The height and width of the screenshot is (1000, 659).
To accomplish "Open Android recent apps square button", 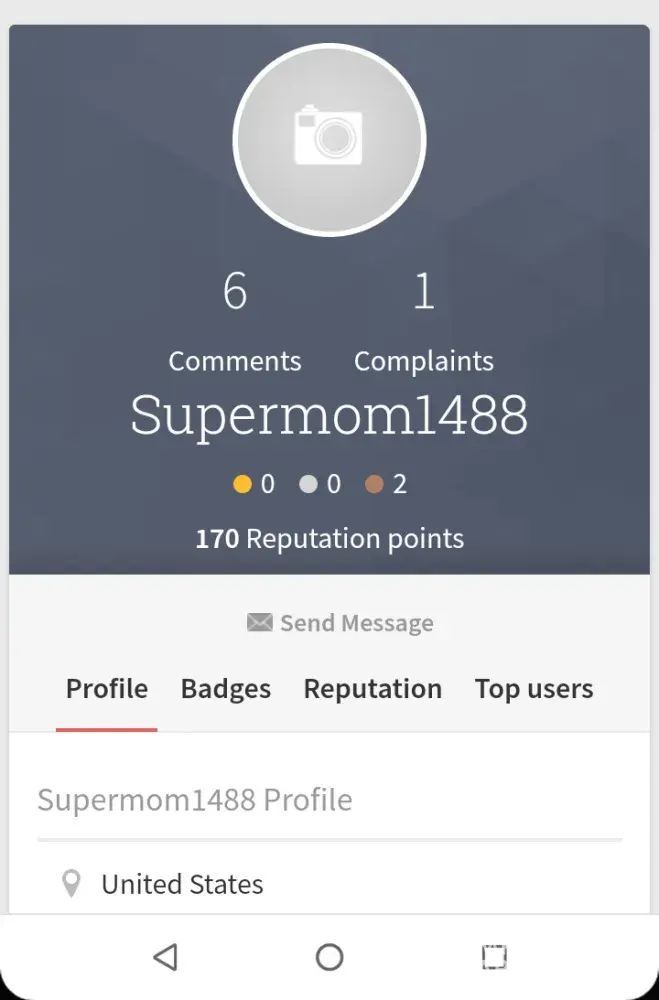I will (x=494, y=957).
